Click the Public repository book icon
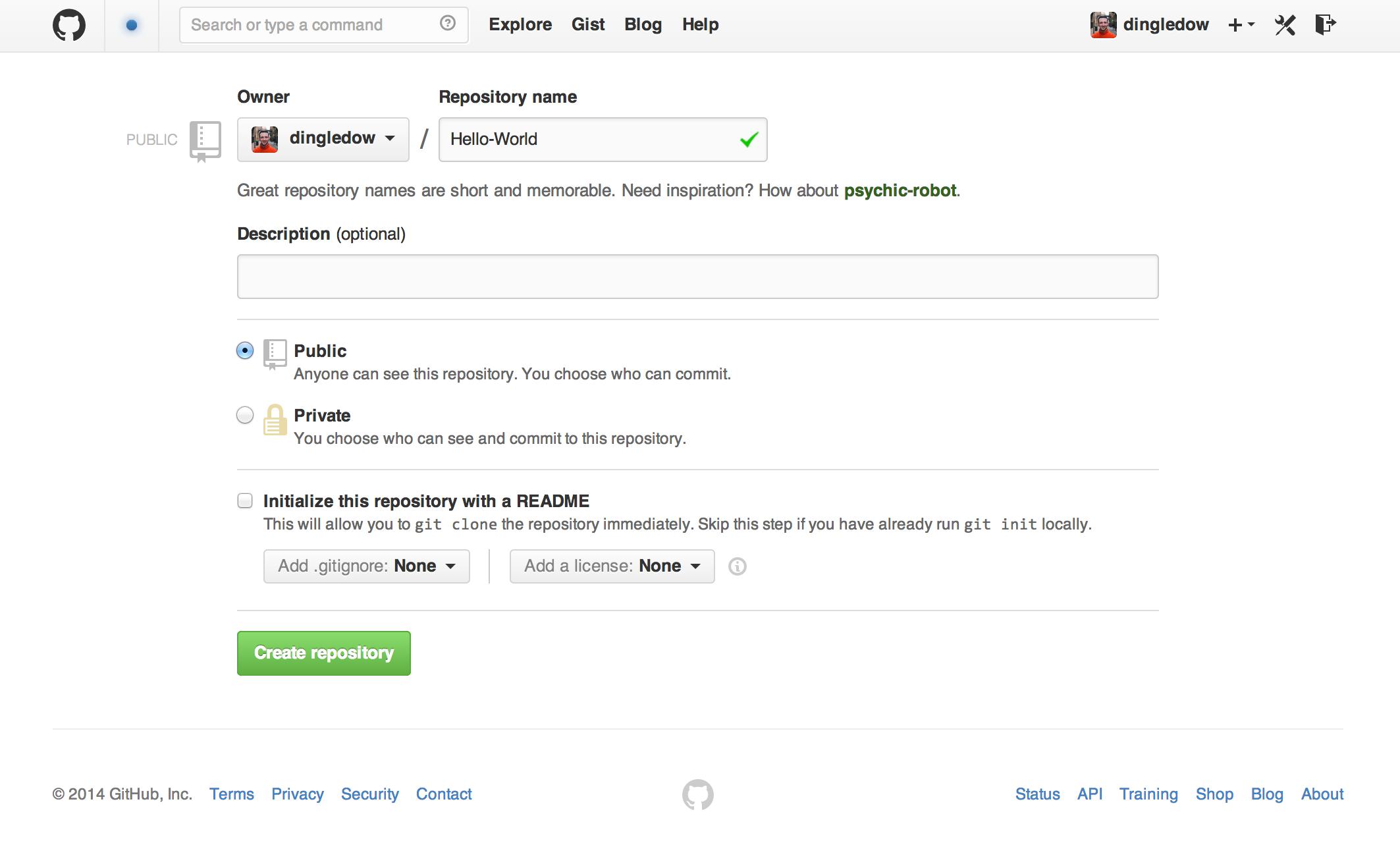 (x=275, y=354)
